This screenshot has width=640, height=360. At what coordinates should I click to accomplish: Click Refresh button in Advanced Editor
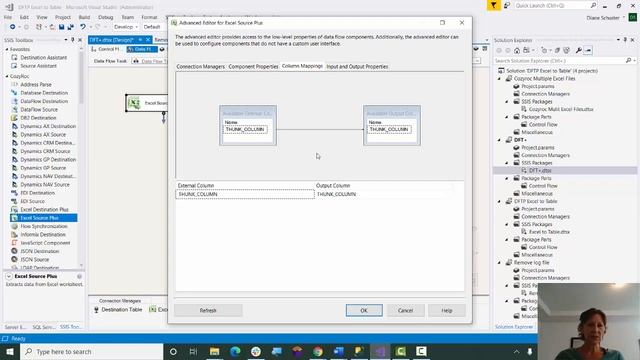208,310
